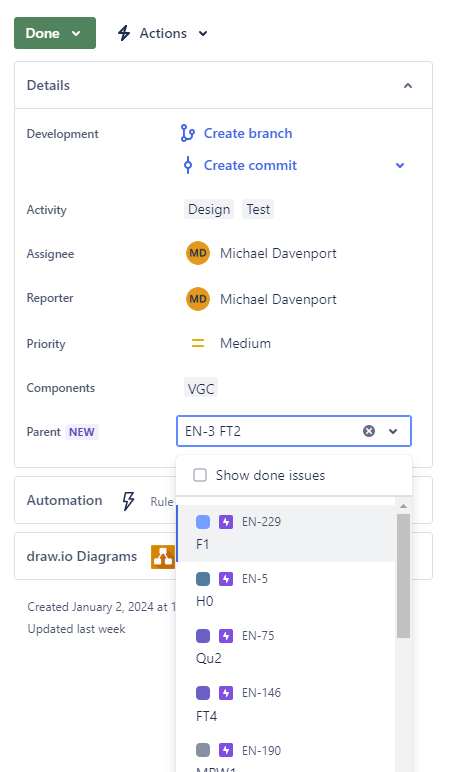Image resolution: width=456 pixels, height=772 pixels.
Task: Click the branch icon beside Create branch
Action: coord(188,133)
